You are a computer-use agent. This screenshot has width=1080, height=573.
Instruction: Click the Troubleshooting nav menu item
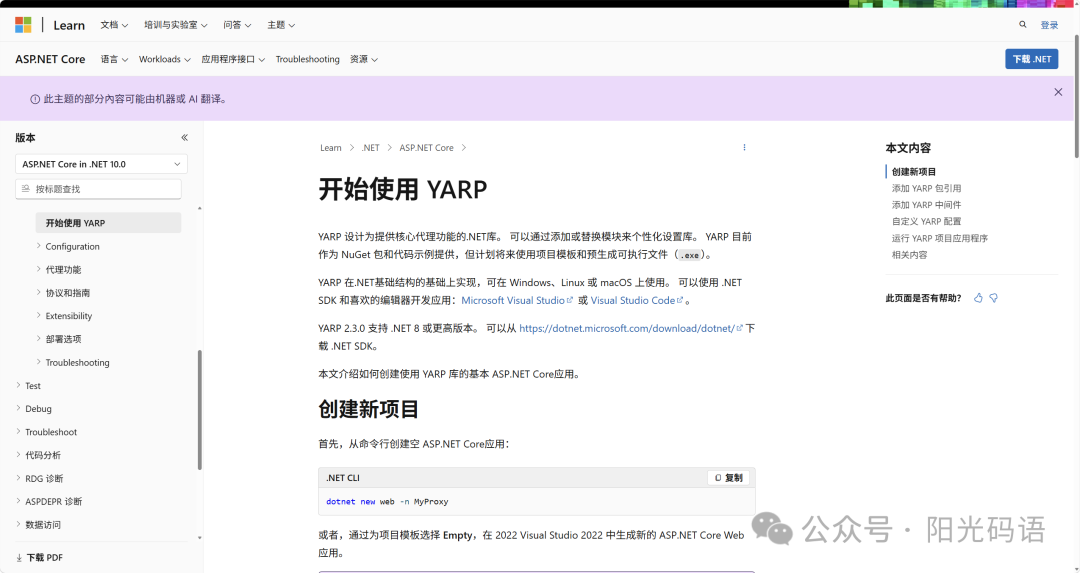point(307,59)
